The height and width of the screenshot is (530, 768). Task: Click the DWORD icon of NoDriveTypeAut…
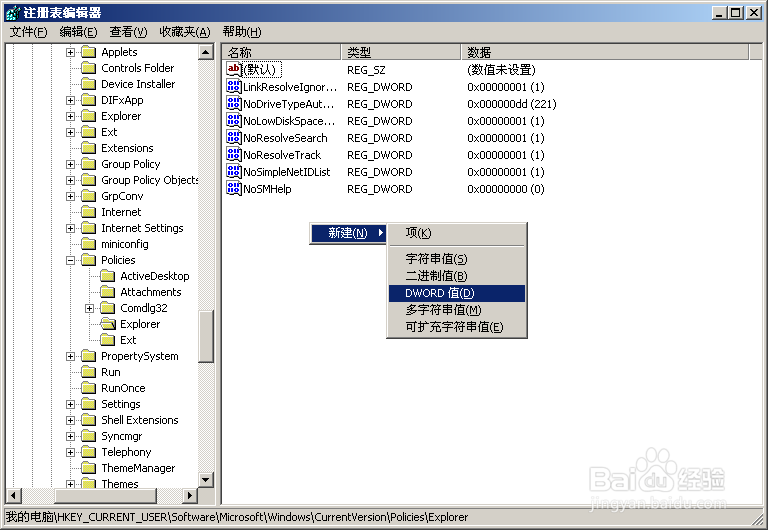(234, 104)
